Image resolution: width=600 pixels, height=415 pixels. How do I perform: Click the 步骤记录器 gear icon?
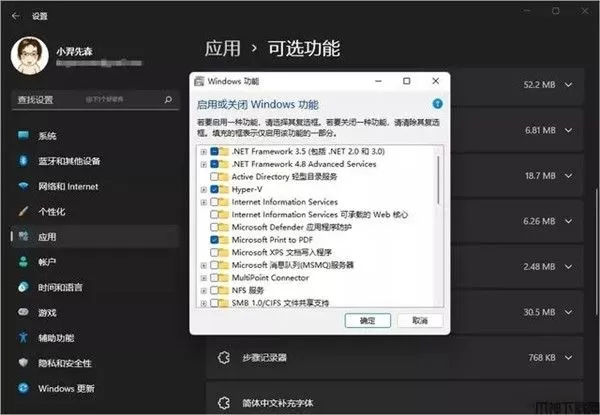point(224,358)
